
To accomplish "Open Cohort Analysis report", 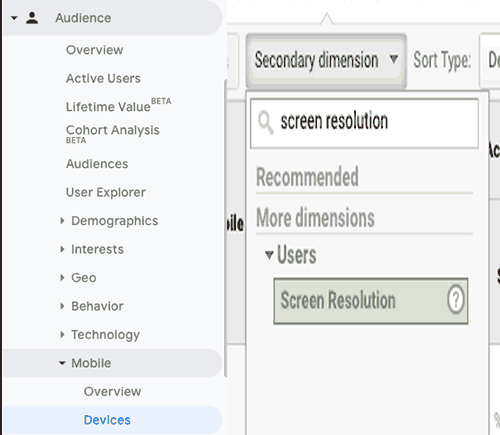I will pyautogui.click(x=113, y=134).
